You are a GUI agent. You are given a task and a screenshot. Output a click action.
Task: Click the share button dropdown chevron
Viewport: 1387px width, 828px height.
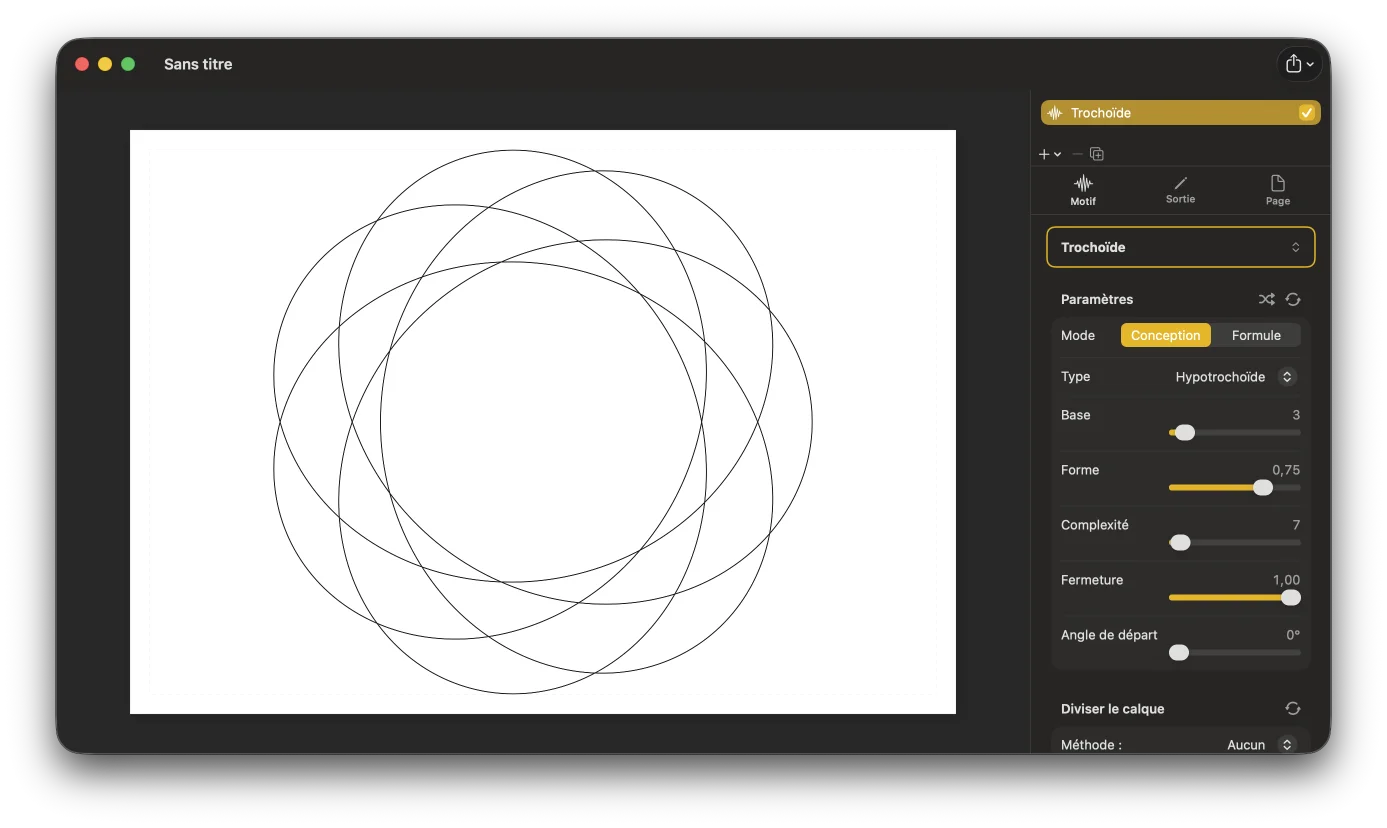point(1311,65)
